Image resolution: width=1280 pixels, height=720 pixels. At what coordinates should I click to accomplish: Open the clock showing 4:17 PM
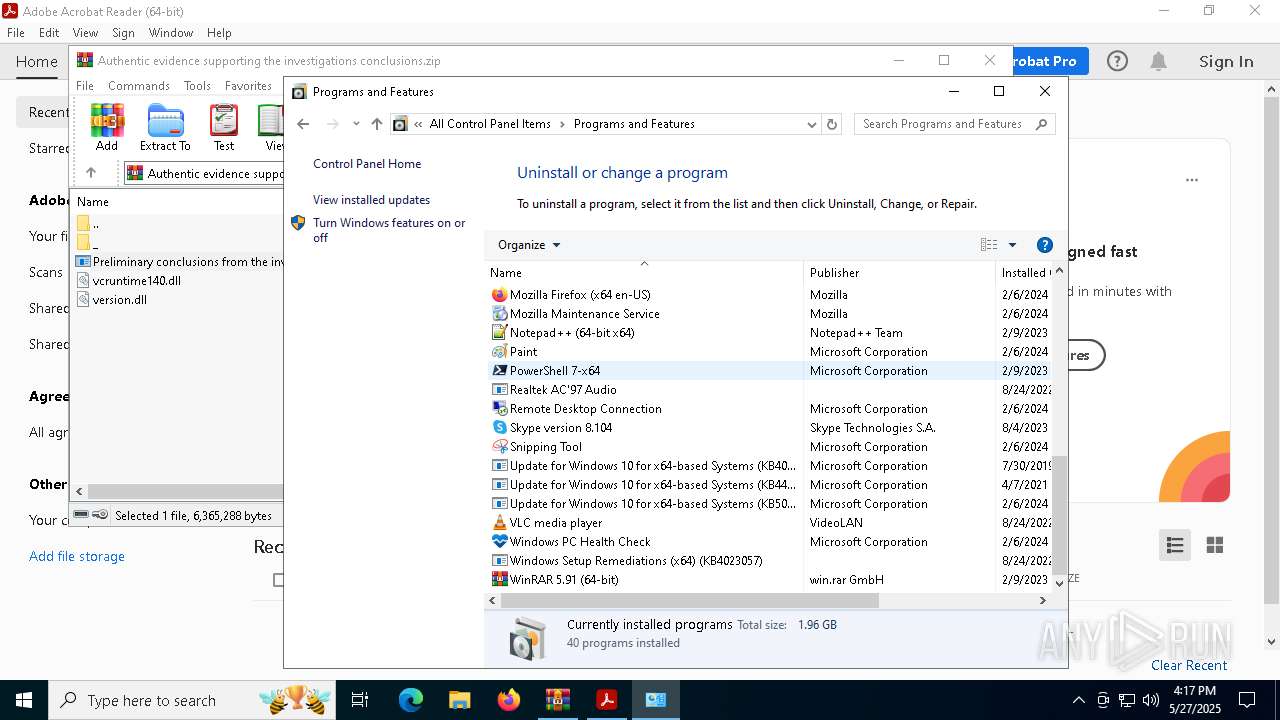(1194, 700)
